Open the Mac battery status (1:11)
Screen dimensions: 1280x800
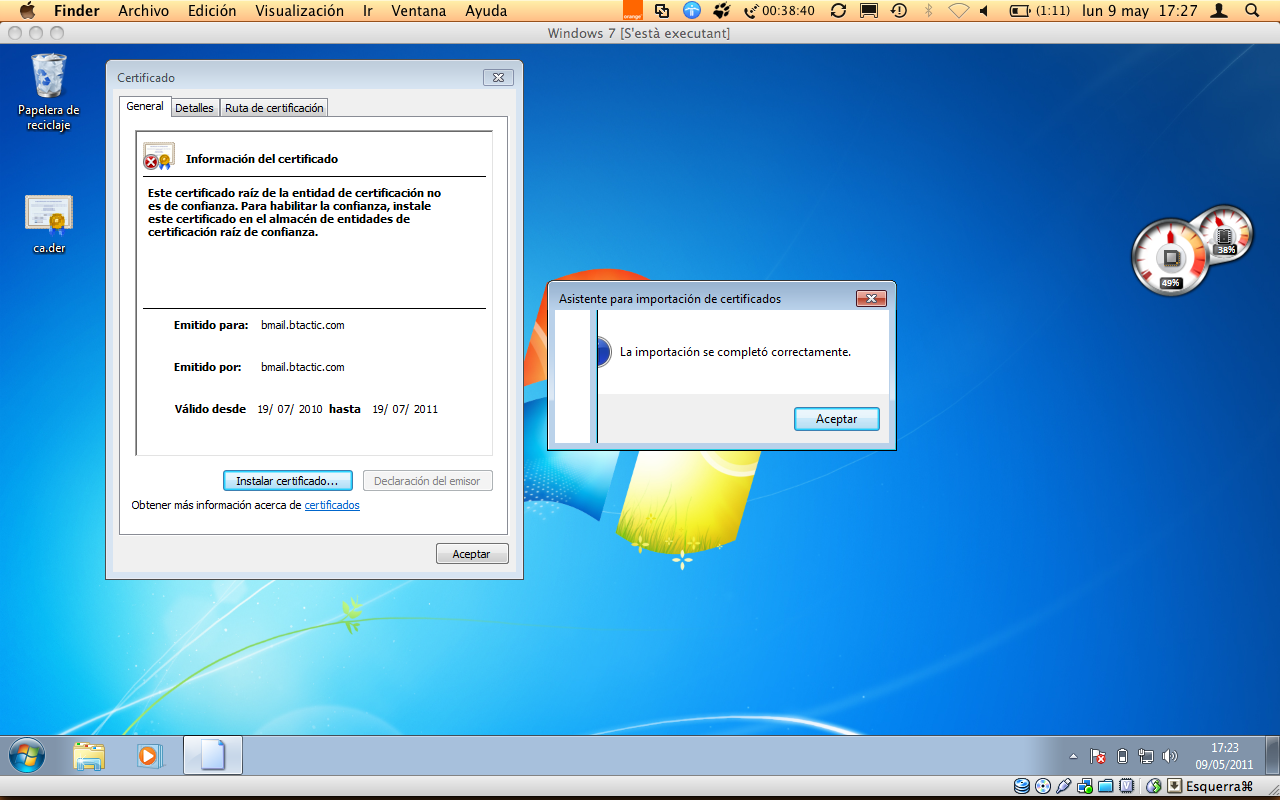pyautogui.click(x=1040, y=11)
